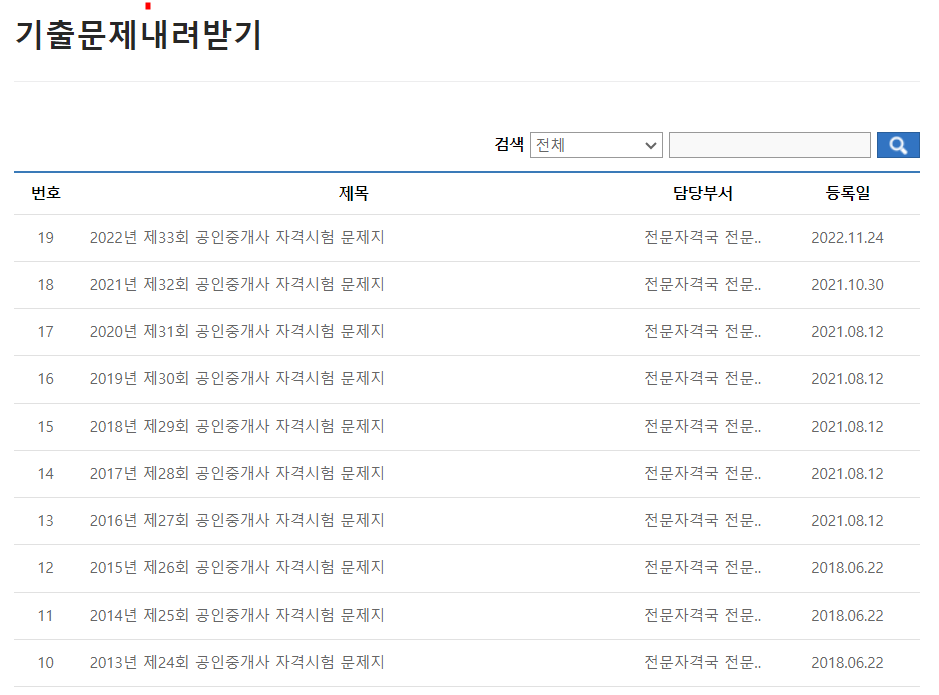Screen dimensions: 939x695
Task: Select the date 2022.11.24
Action: tap(847, 238)
